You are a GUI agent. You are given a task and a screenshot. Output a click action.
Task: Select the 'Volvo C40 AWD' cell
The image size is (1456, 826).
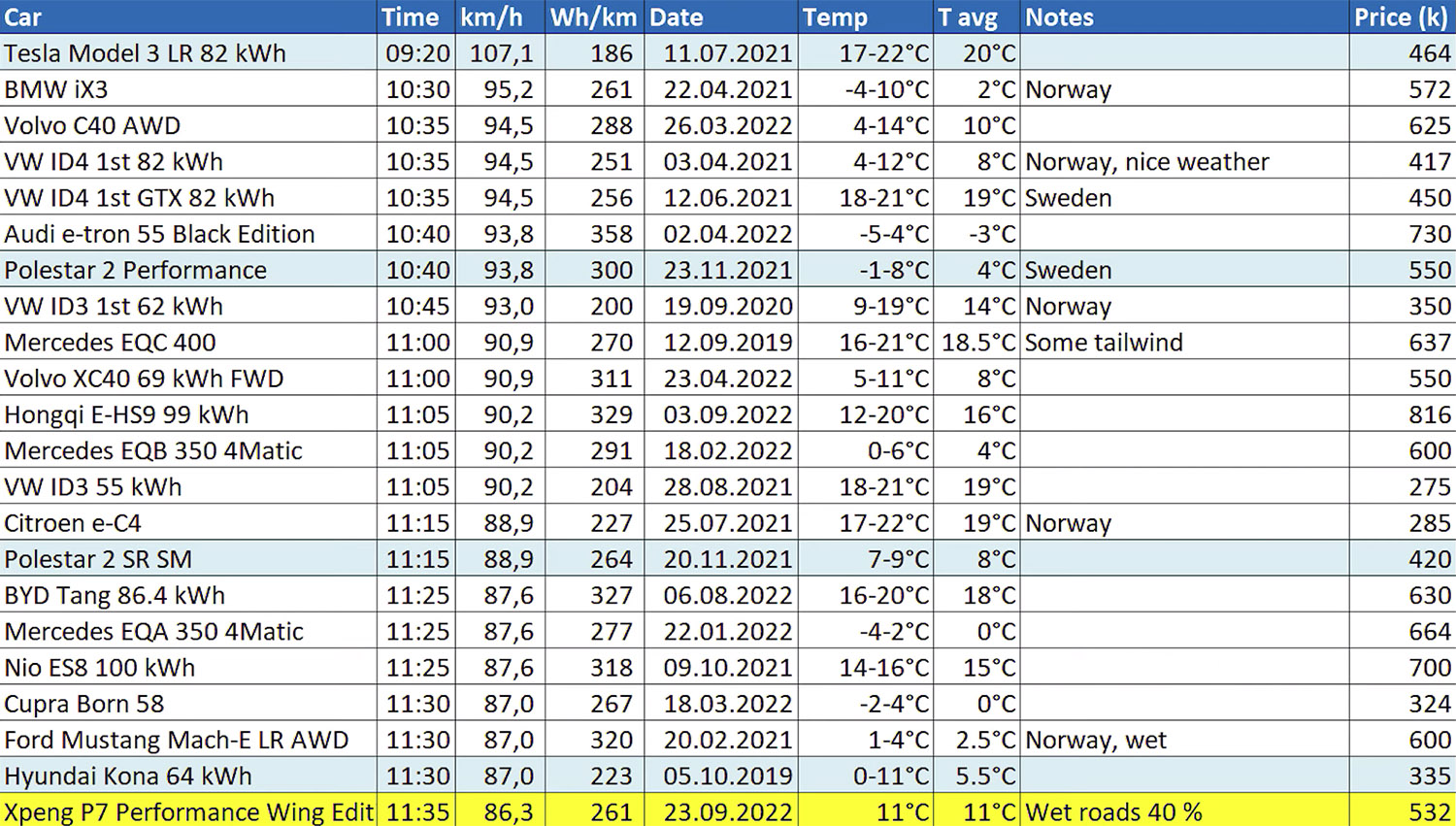188,124
